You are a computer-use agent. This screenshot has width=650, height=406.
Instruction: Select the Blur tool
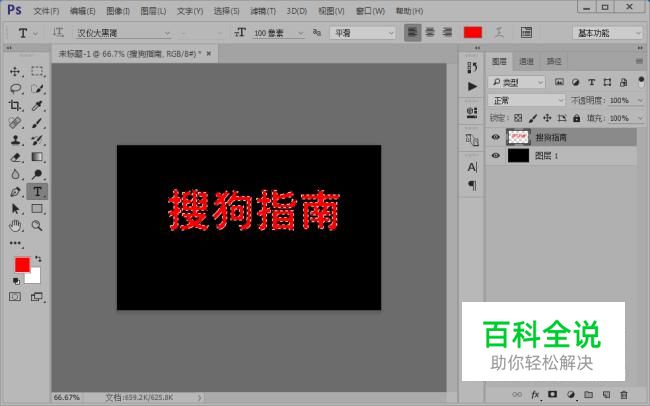pos(15,174)
